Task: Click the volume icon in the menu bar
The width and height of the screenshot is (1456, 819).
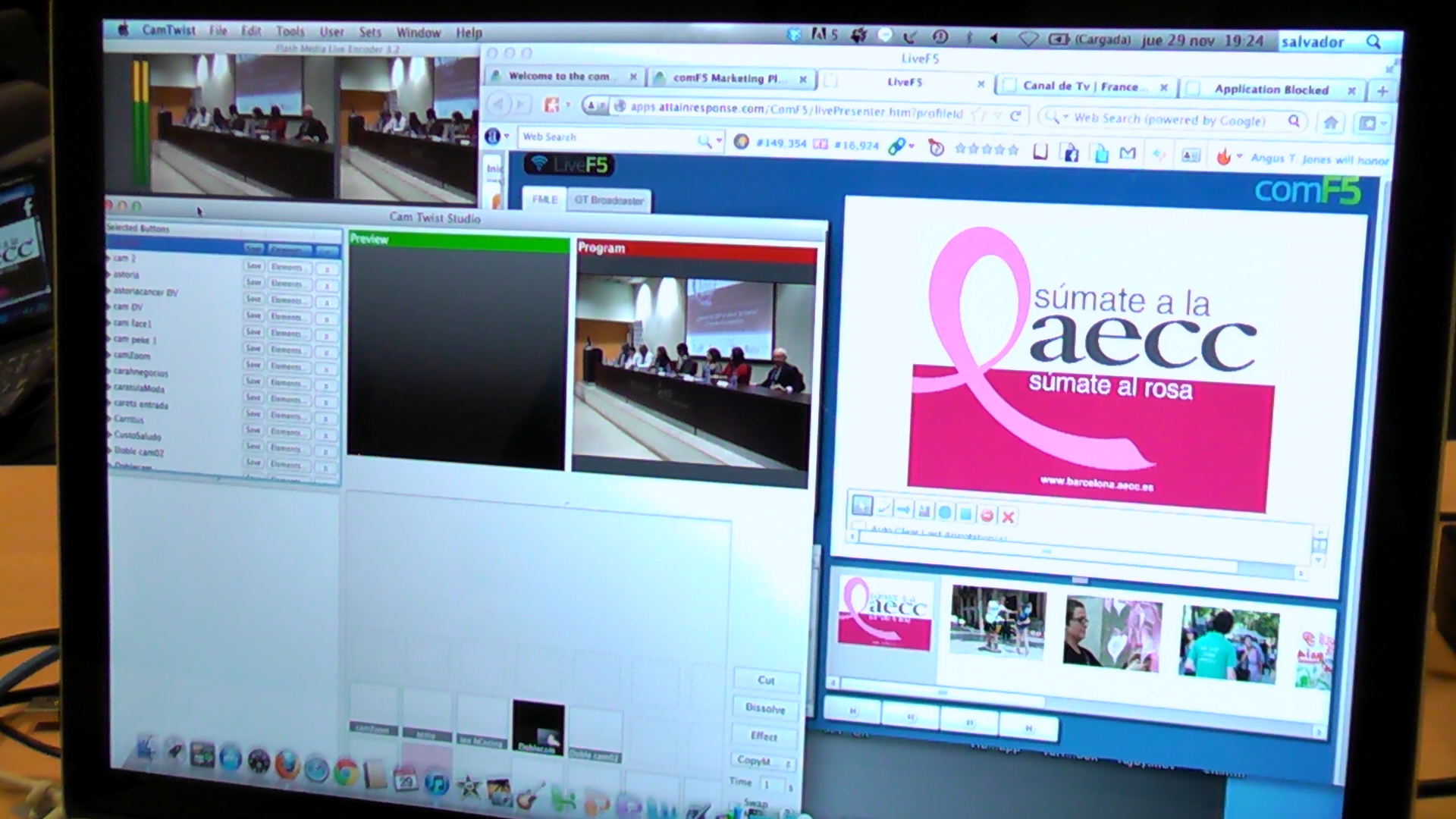Action: coord(993,38)
